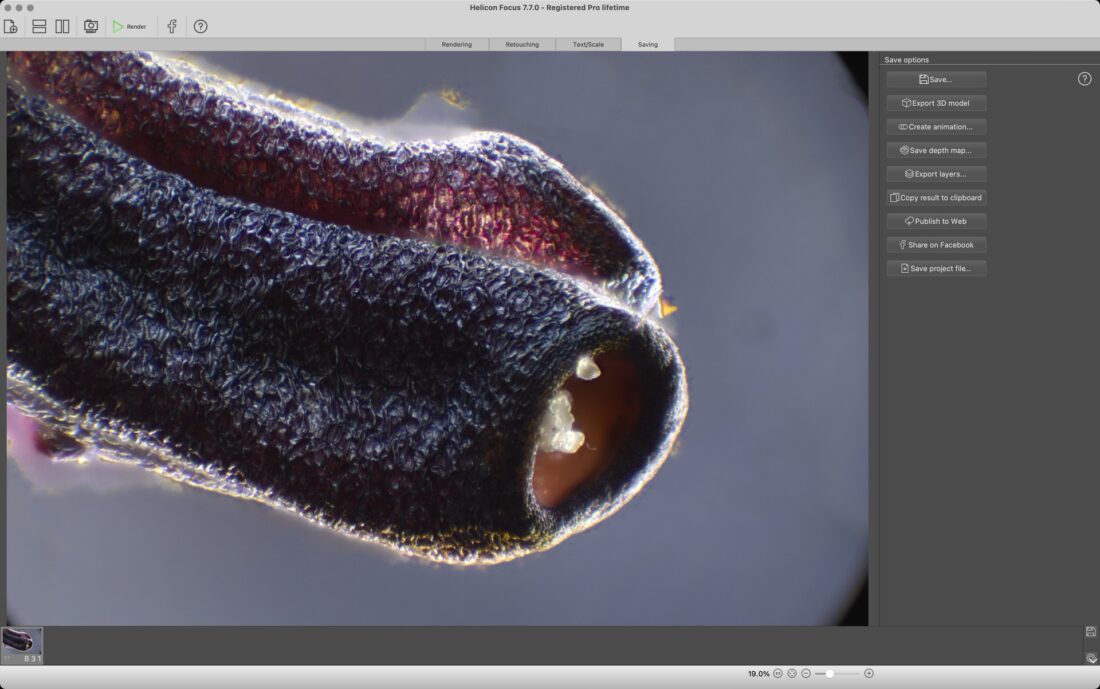The image size is (1100, 689).
Task: Switch to horizontal split layout icon
Action: click(39, 26)
